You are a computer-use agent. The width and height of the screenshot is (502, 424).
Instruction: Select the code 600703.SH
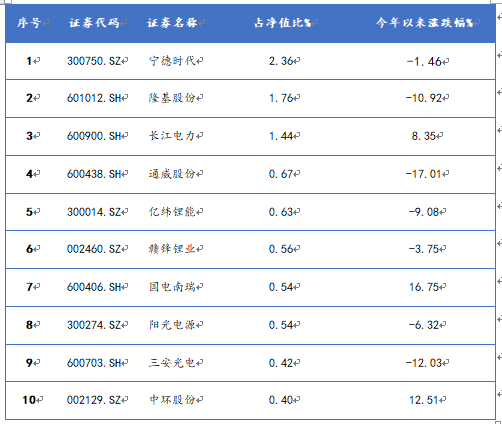point(94,363)
